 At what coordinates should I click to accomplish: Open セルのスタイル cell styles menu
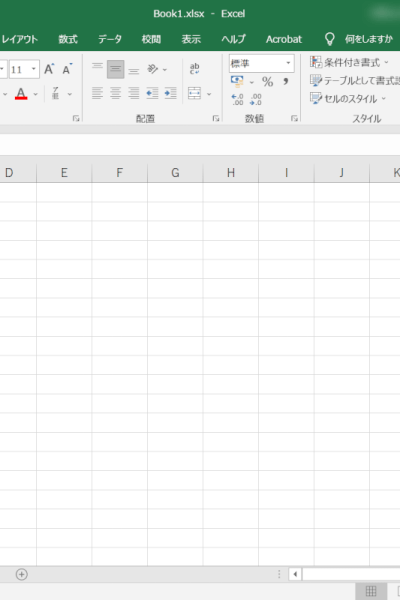pos(348,99)
